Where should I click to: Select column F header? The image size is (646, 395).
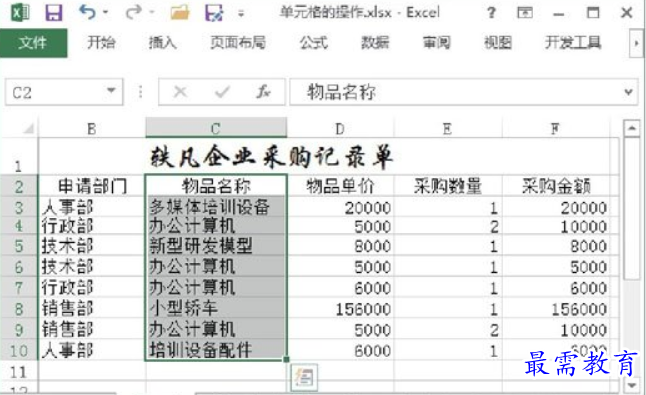556,129
